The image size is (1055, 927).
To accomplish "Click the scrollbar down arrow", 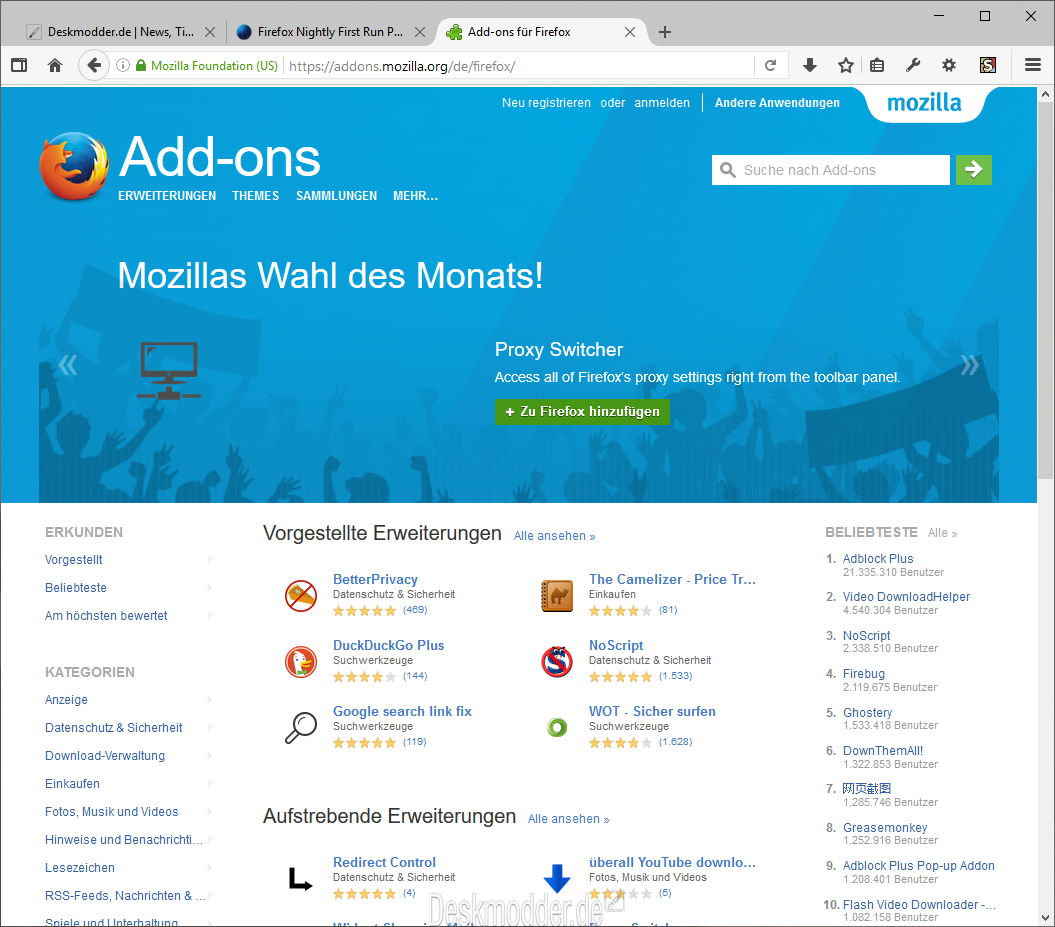I will tap(1045, 918).
